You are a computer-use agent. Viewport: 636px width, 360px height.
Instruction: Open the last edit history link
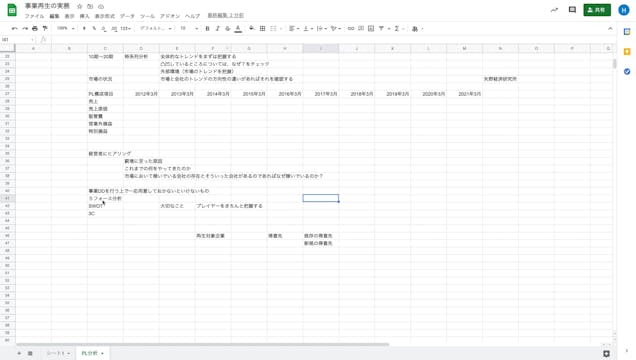pos(226,15)
